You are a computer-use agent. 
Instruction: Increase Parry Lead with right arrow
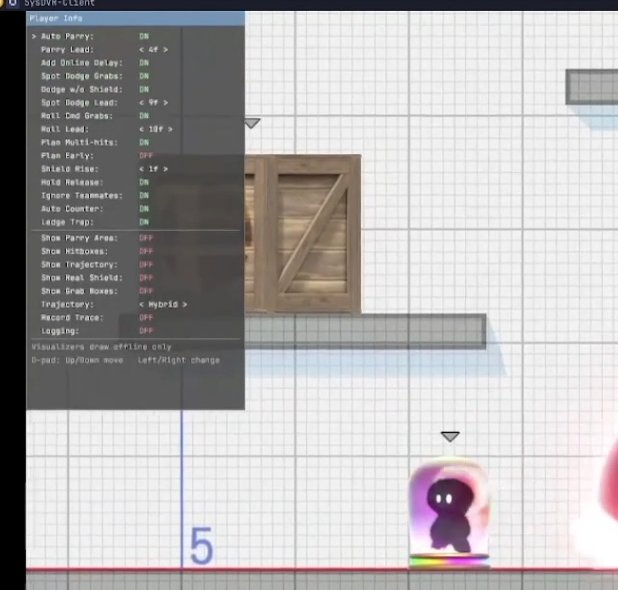[x=165, y=50]
